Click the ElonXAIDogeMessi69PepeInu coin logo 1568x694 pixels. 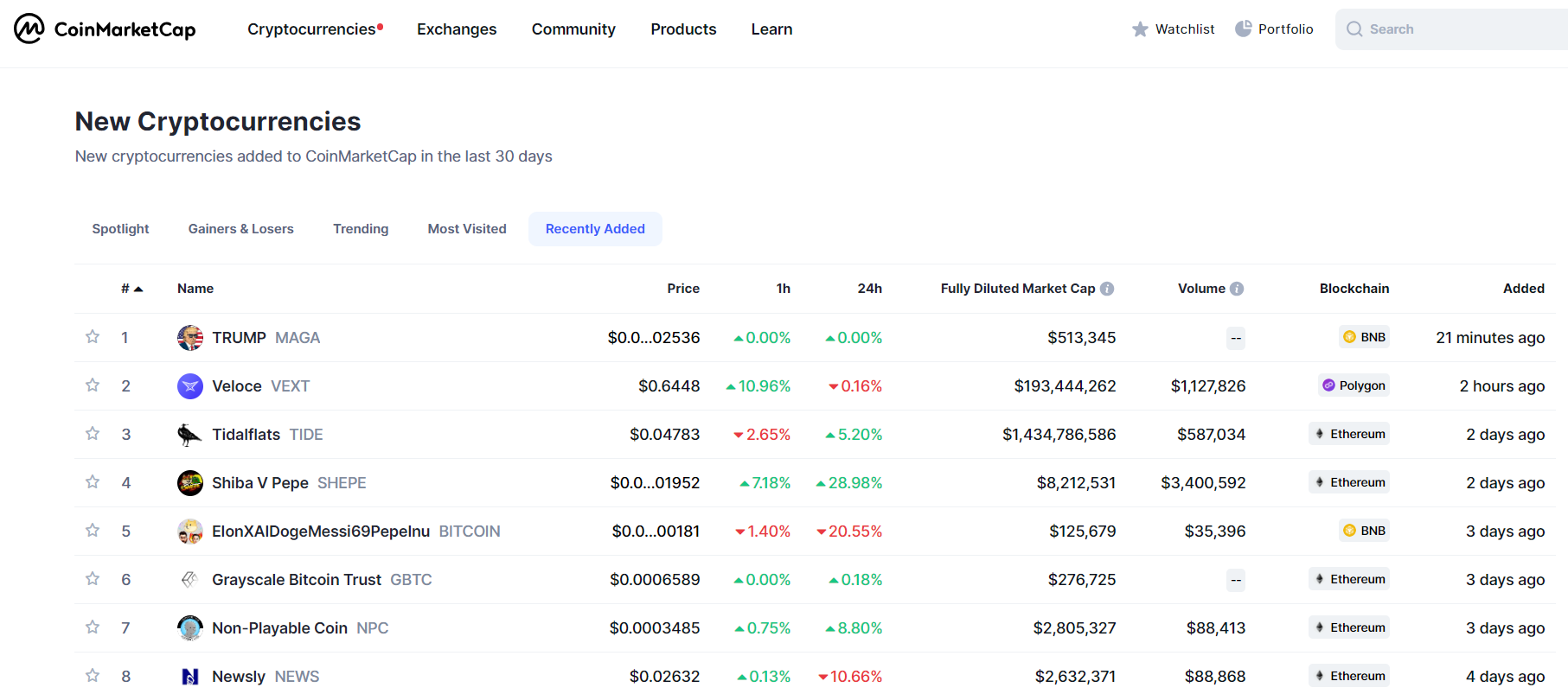click(x=190, y=532)
